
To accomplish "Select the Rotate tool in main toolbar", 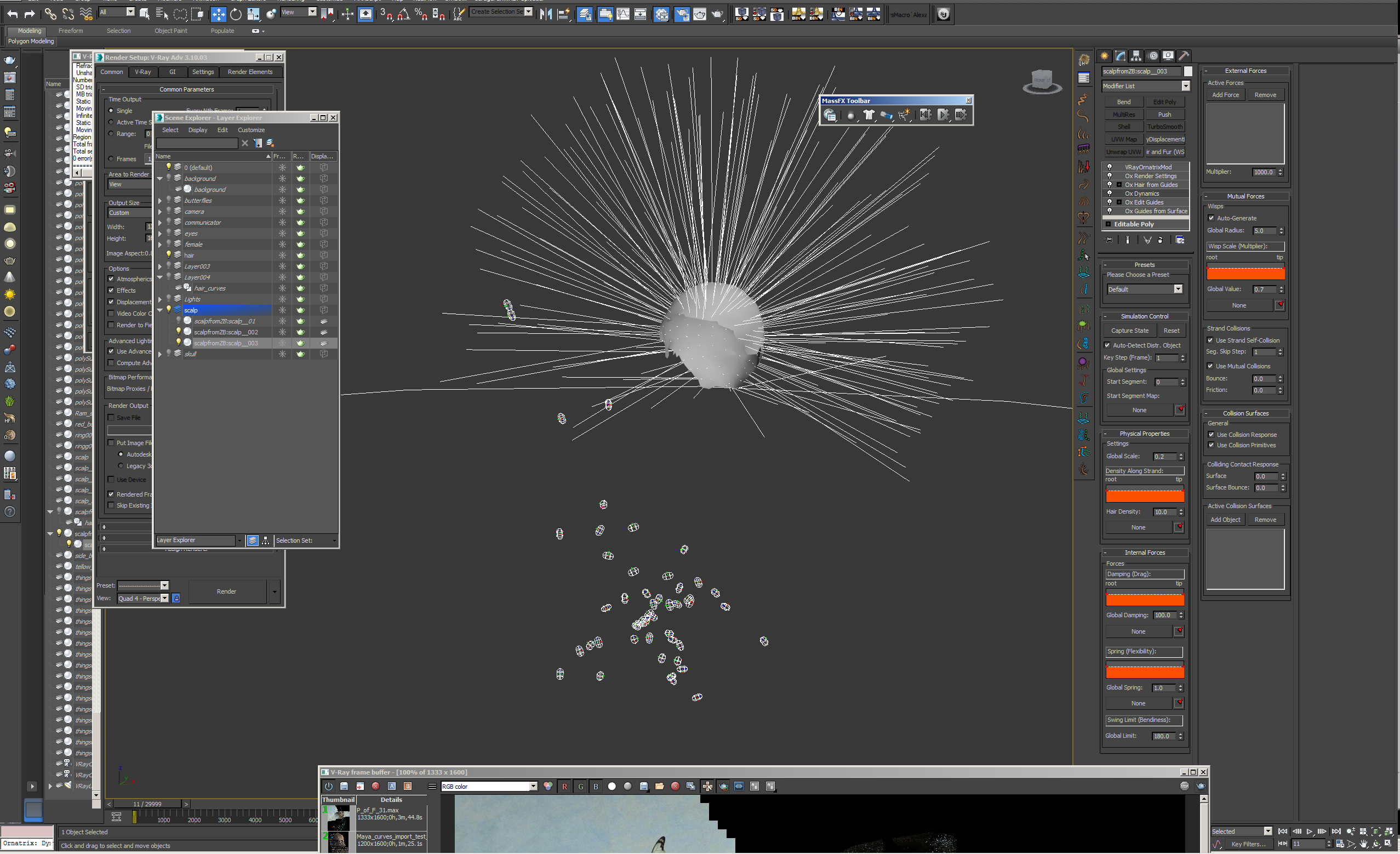I will click(x=236, y=14).
